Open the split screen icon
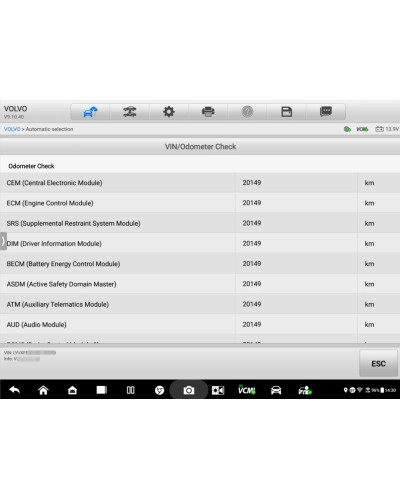 [131, 390]
